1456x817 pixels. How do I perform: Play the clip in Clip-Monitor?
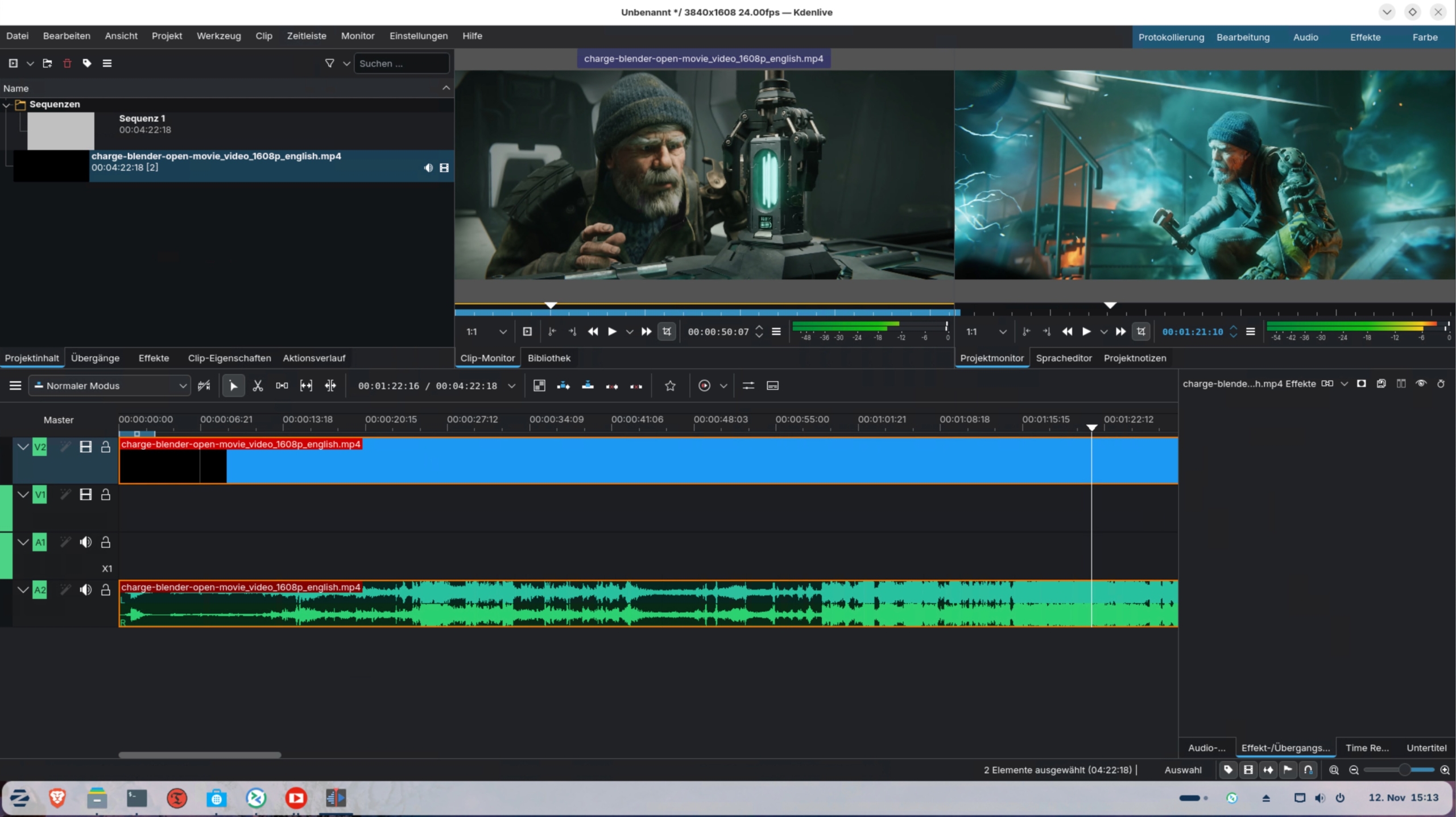612,332
